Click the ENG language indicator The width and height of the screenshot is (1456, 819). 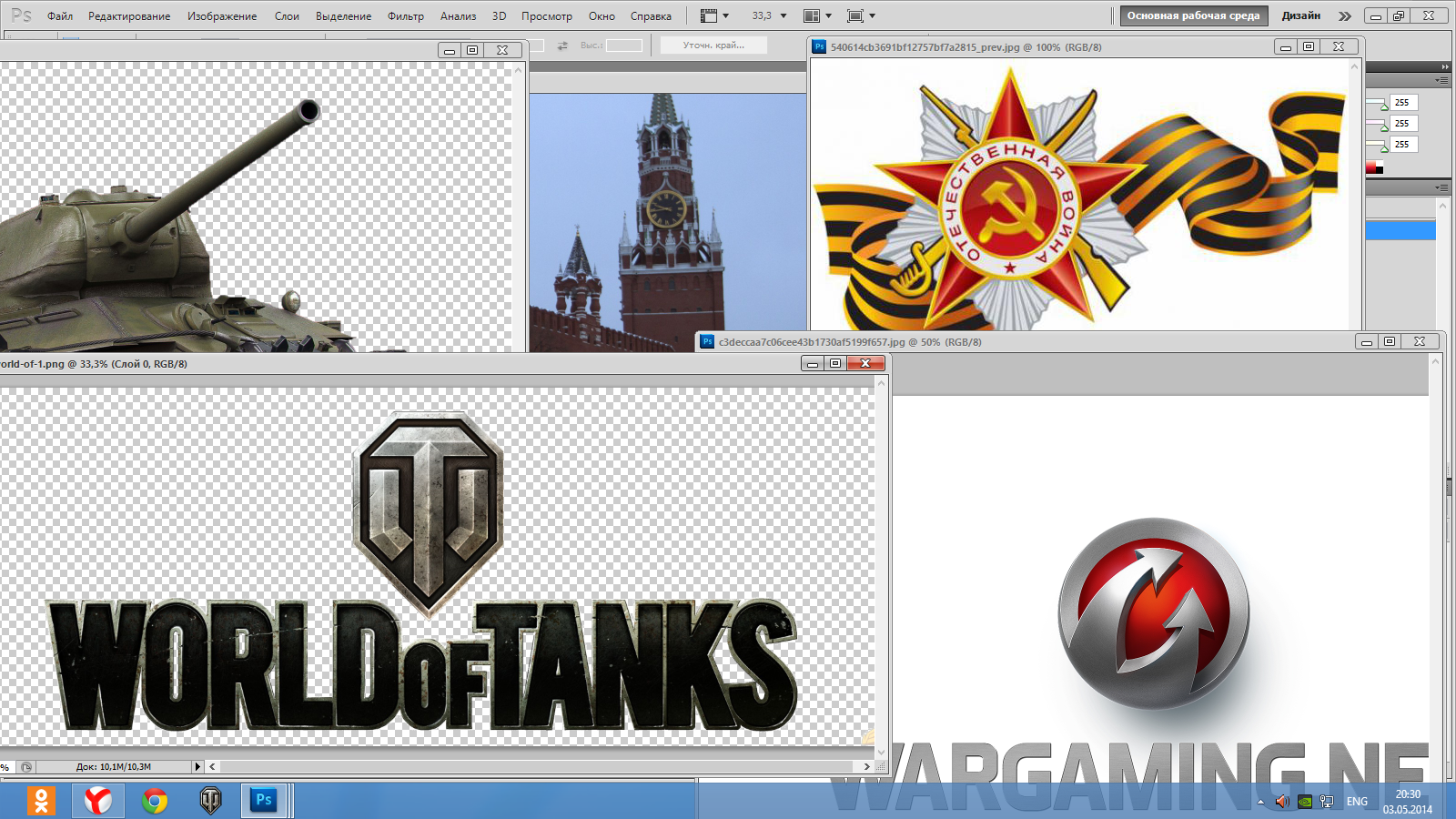(1357, 802)
